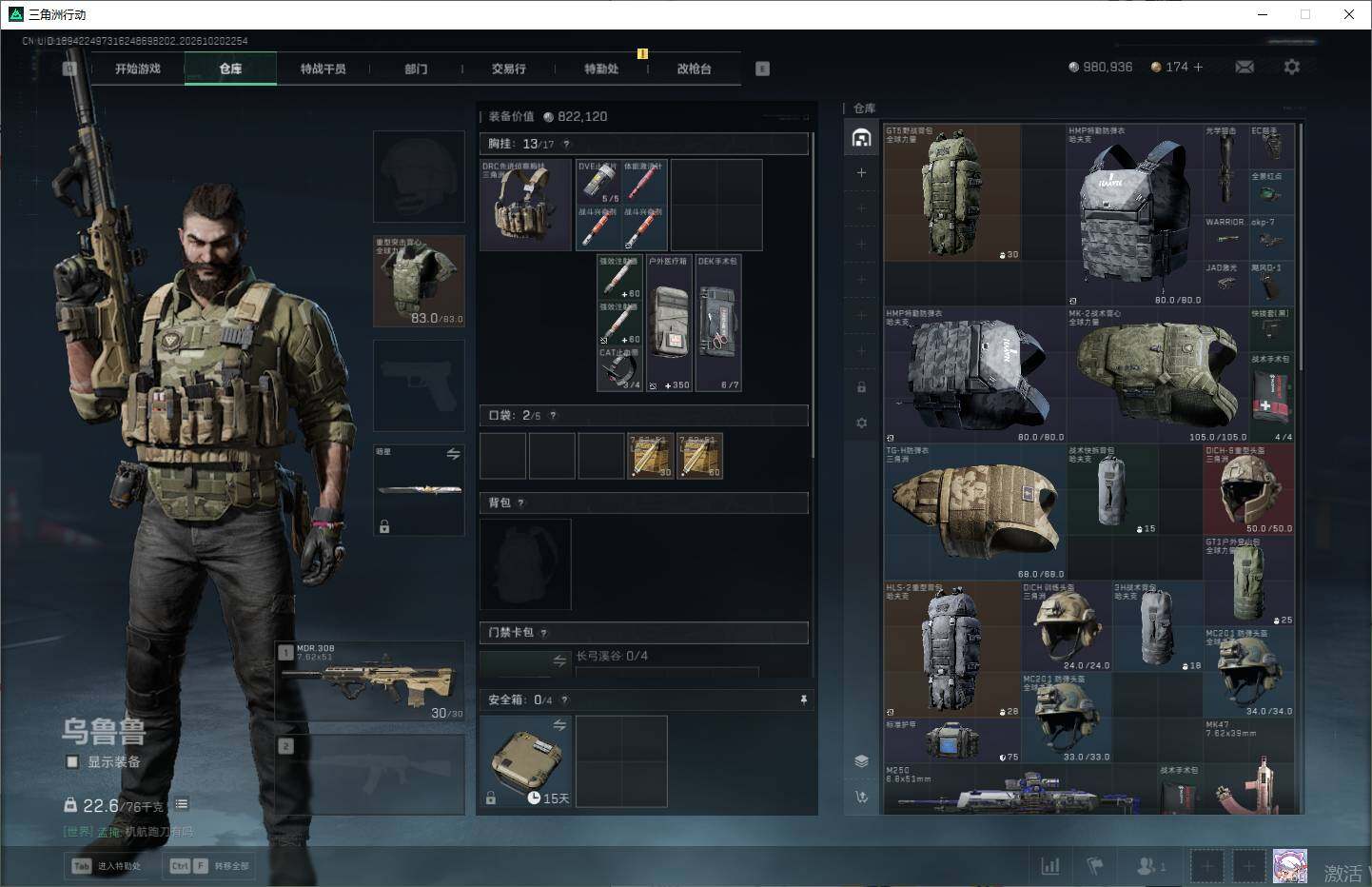
Task: Click the warehouse sidebar lock icon
Action: pos(861,387)
